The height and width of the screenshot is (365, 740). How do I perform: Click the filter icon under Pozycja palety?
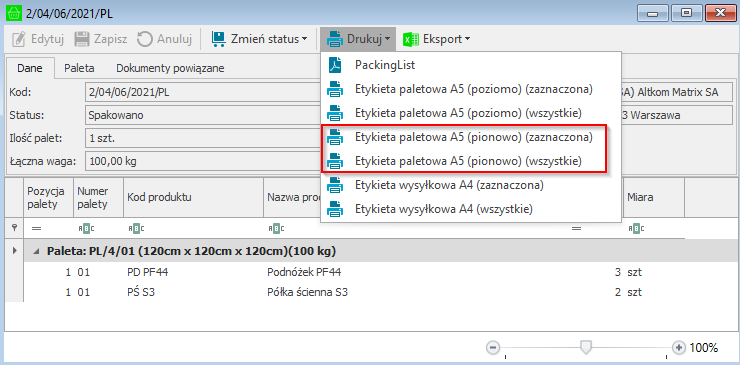(36, 229)
